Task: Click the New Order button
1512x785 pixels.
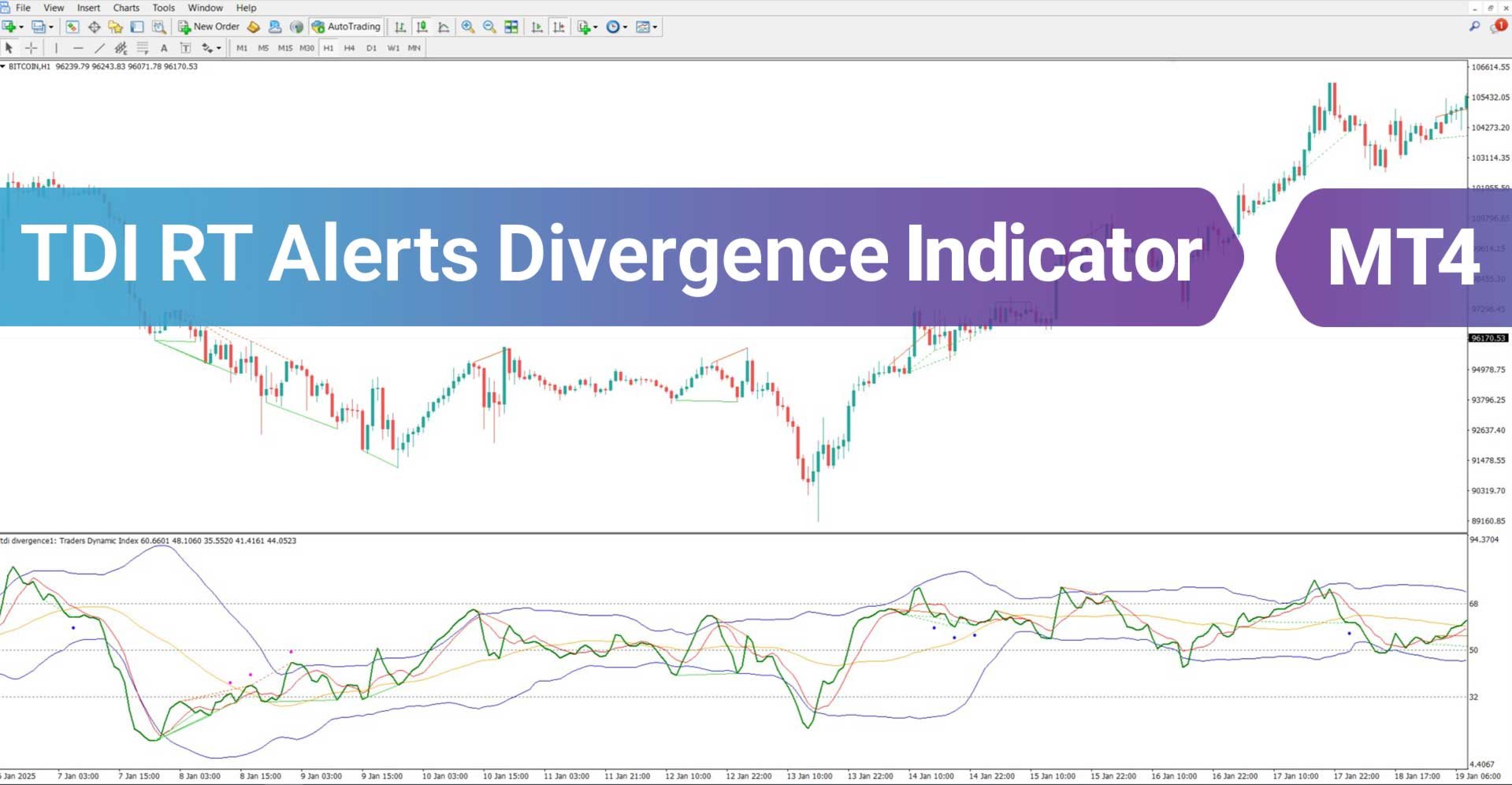Action: point(209,27)
